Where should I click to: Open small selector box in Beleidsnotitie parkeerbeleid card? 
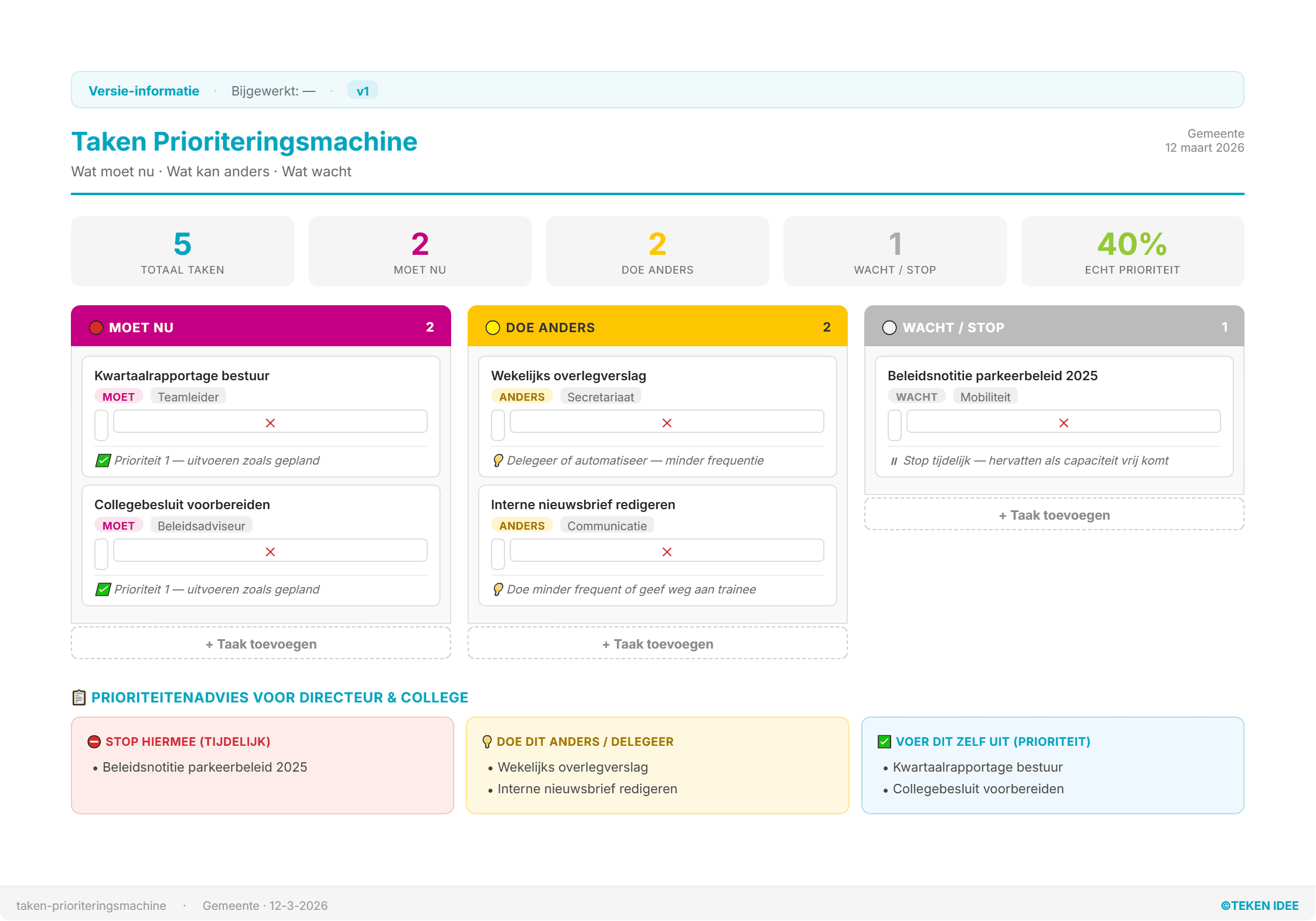tap(895, 425)
